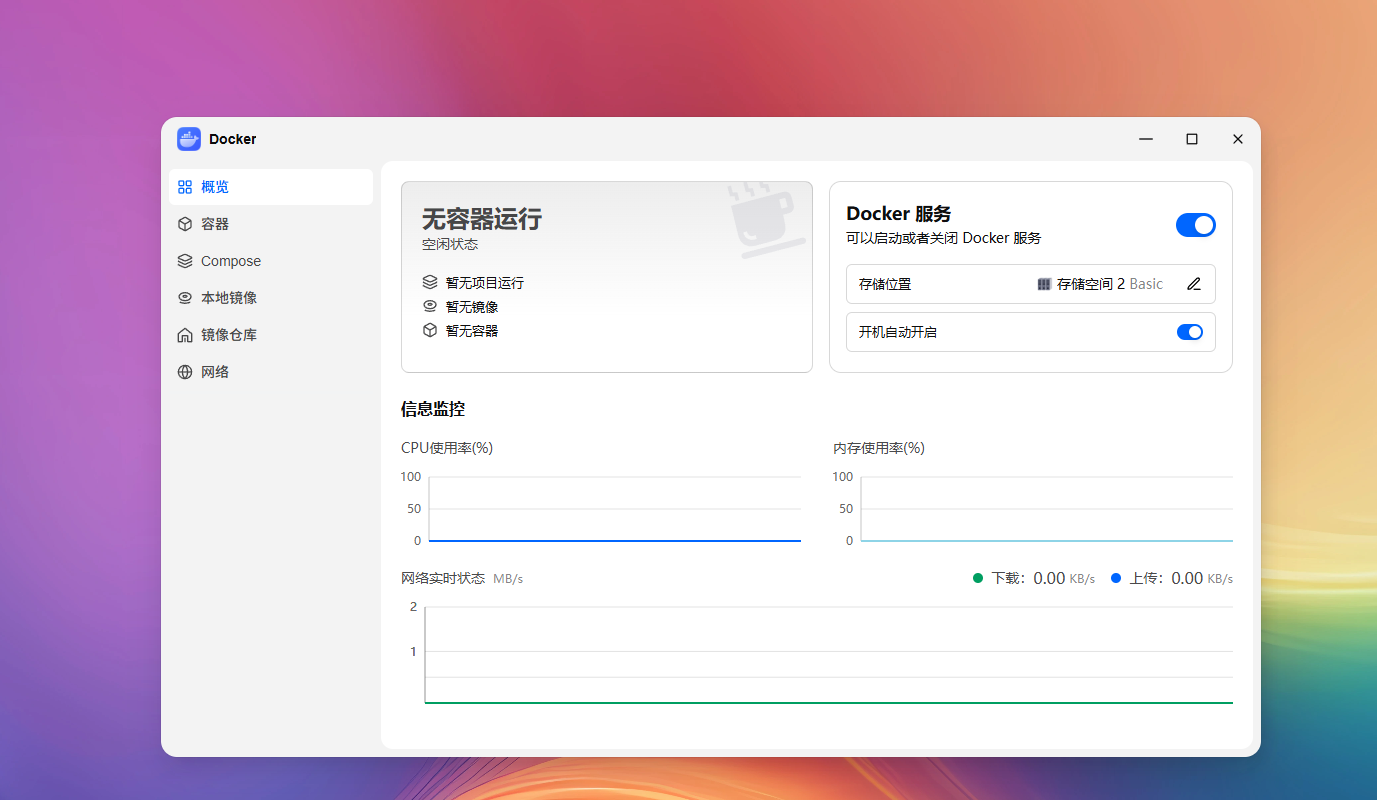Viewport: 1377px width, 800px height.
Task: Open the Compose section
Action: (271, 261)
